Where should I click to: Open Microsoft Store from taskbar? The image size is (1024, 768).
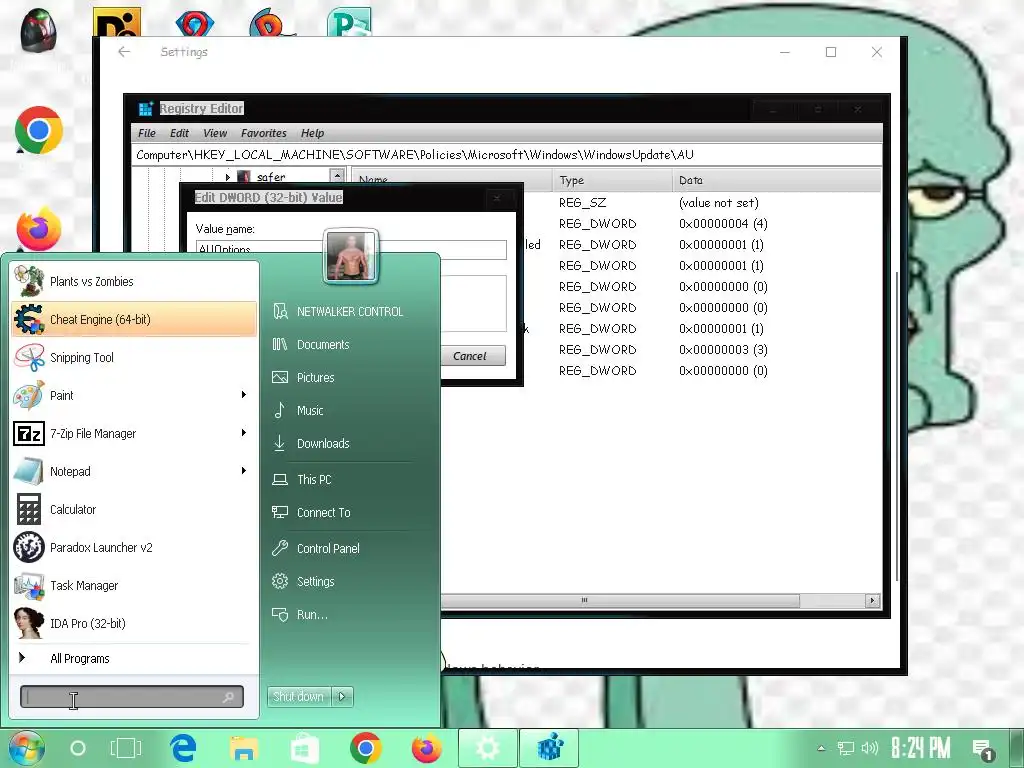click(304, 748)
